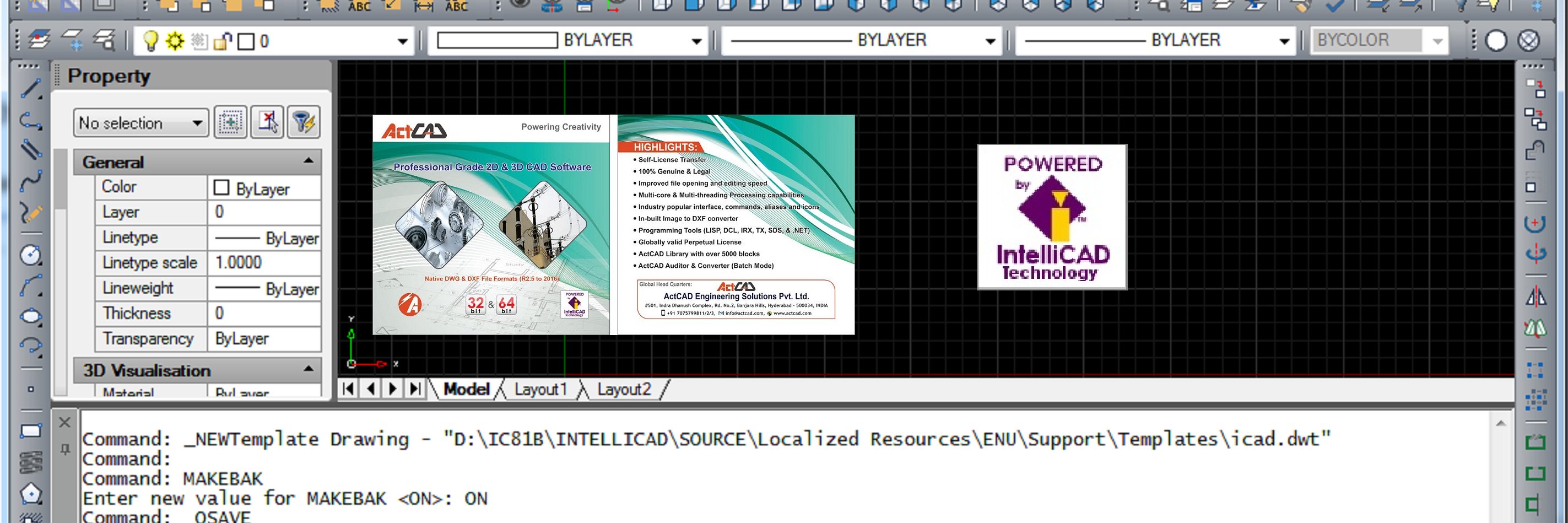Click the BYLAYER color swatch rectangle

coord(498,41)
